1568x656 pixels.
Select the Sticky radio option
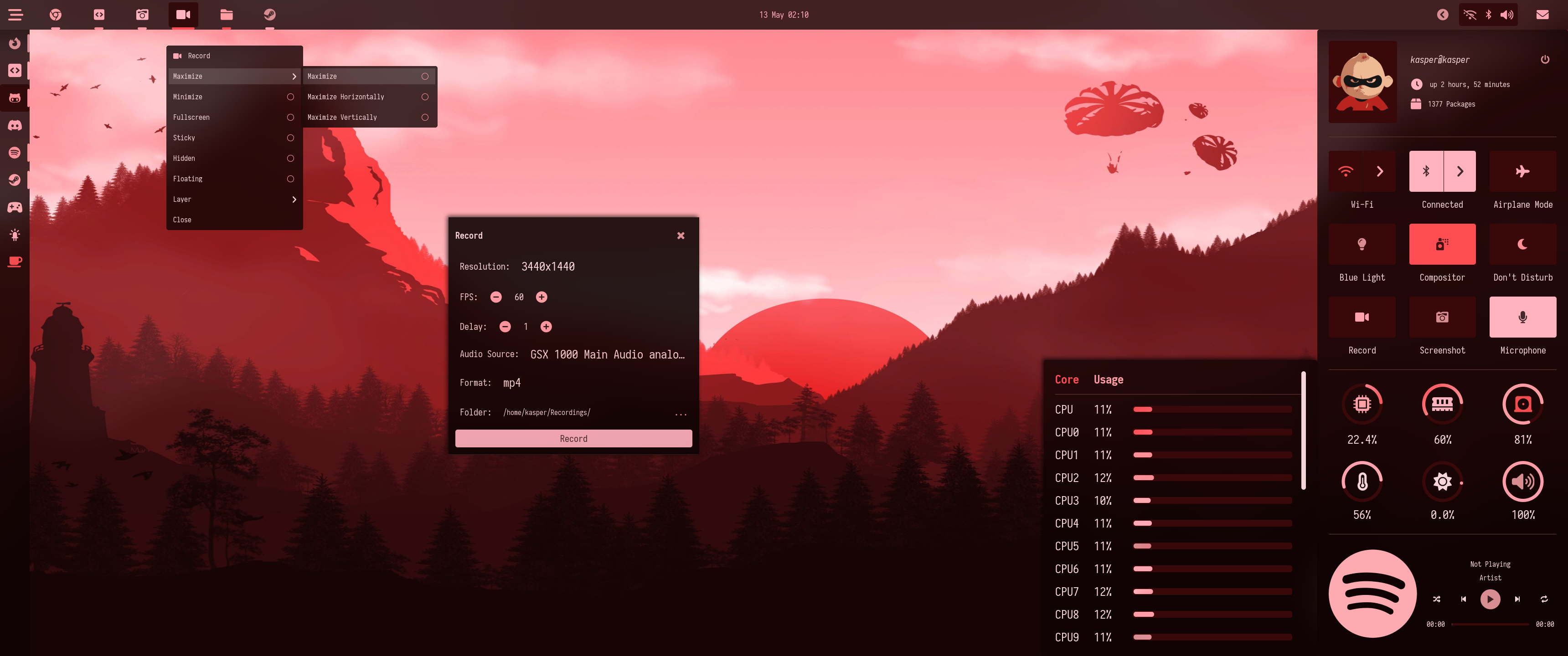tap(290, 138)
